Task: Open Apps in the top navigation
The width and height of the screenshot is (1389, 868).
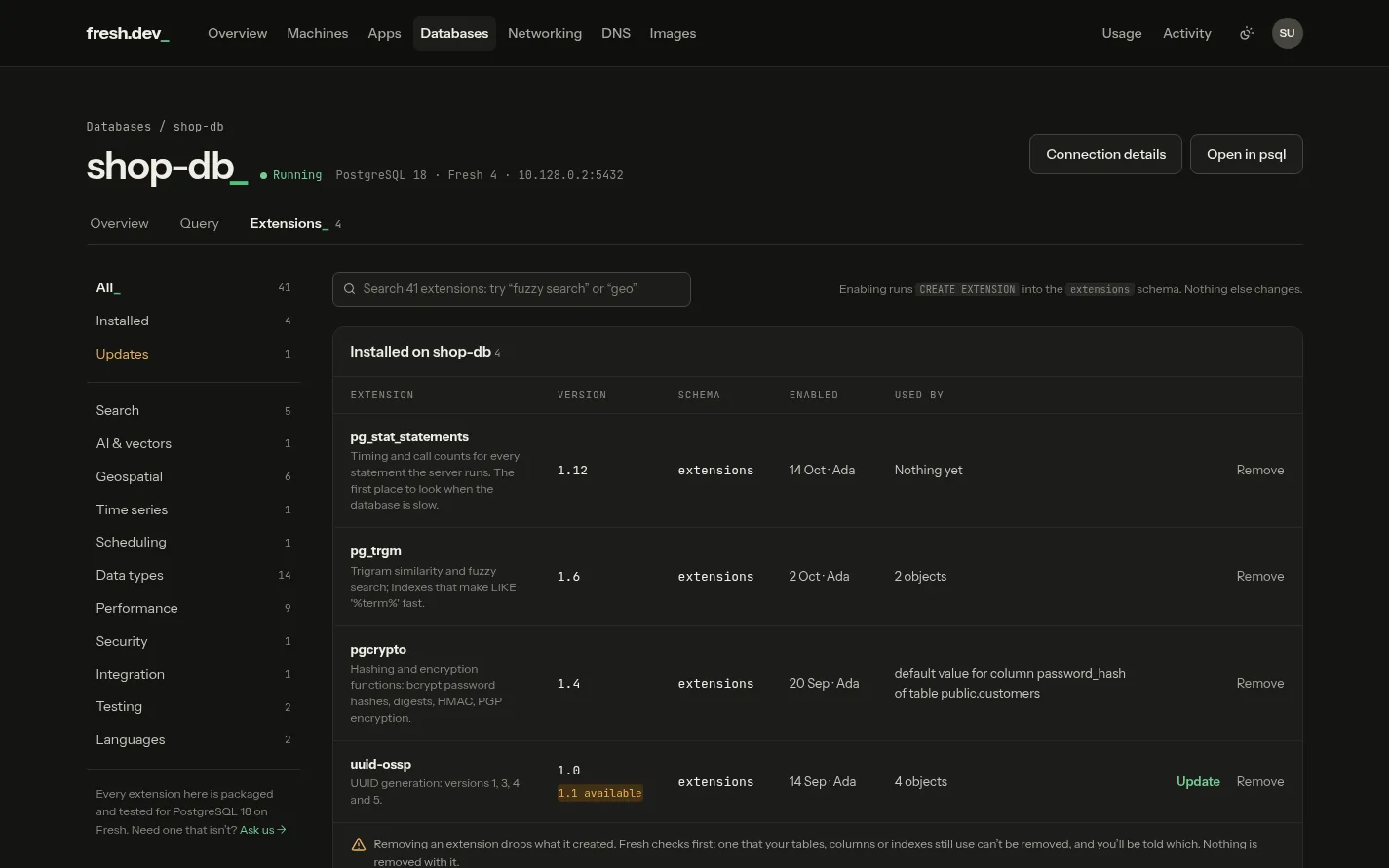Action: point(384,33)
